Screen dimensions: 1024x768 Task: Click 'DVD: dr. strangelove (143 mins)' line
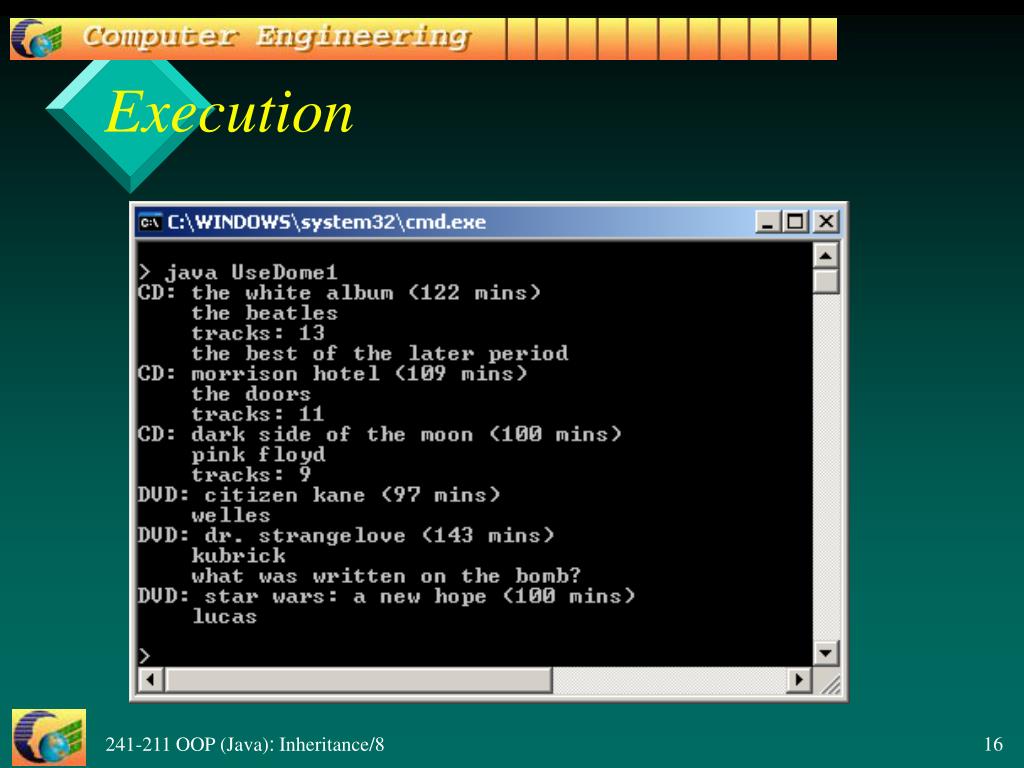pos(346,536)
